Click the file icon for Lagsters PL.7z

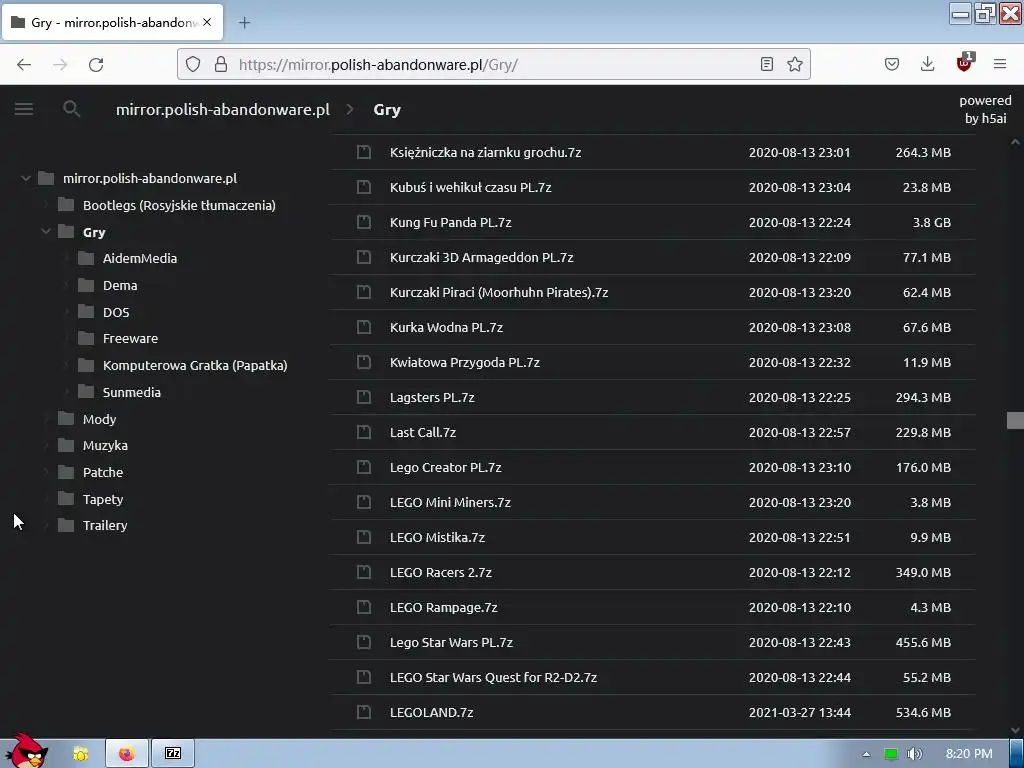click(364, 397)
